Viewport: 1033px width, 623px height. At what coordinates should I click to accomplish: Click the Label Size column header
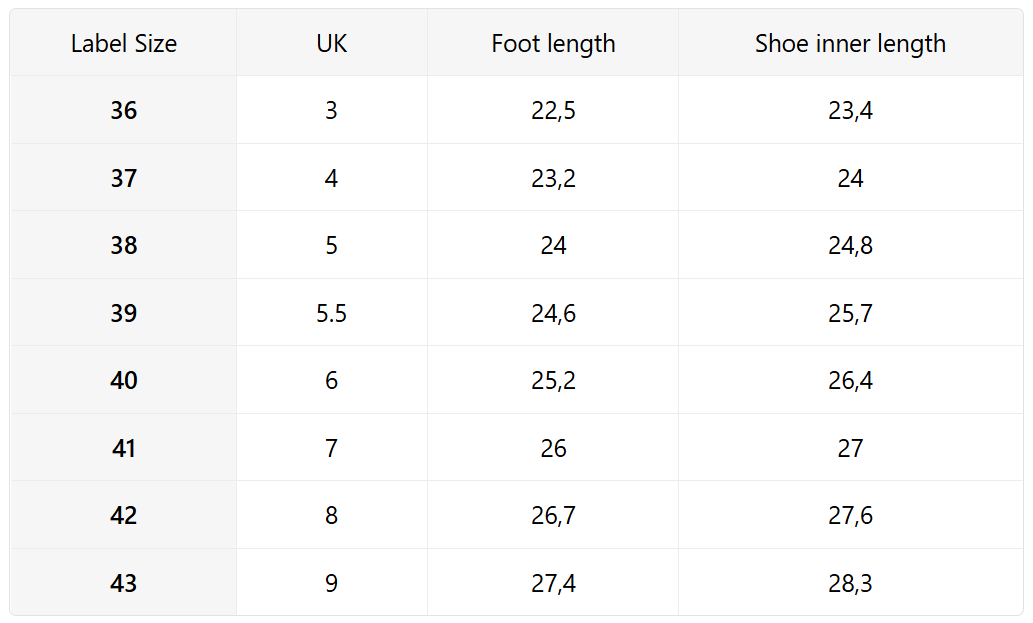click(x=124, y=44)
